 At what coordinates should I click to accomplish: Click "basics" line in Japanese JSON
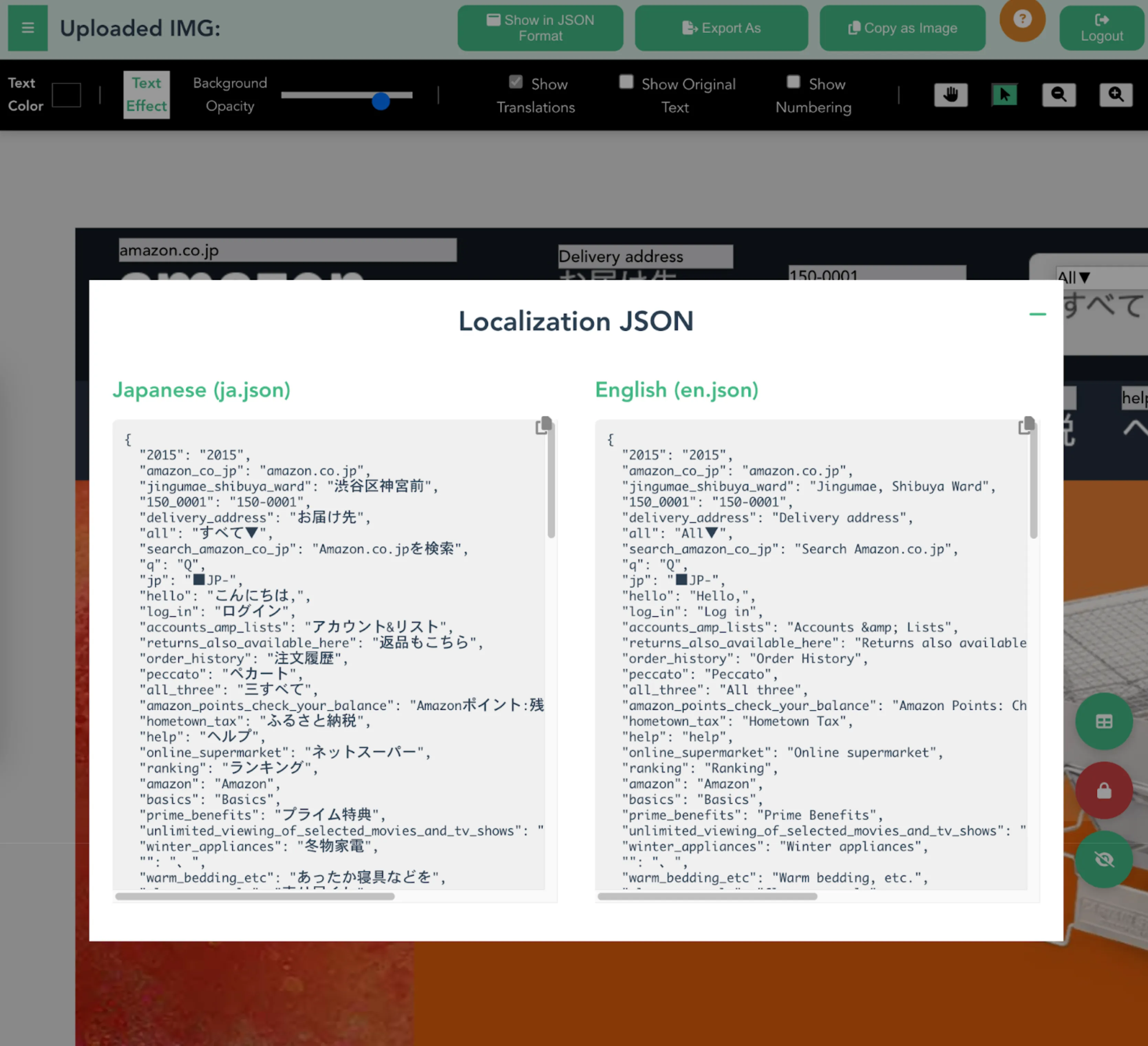point(210,799)
